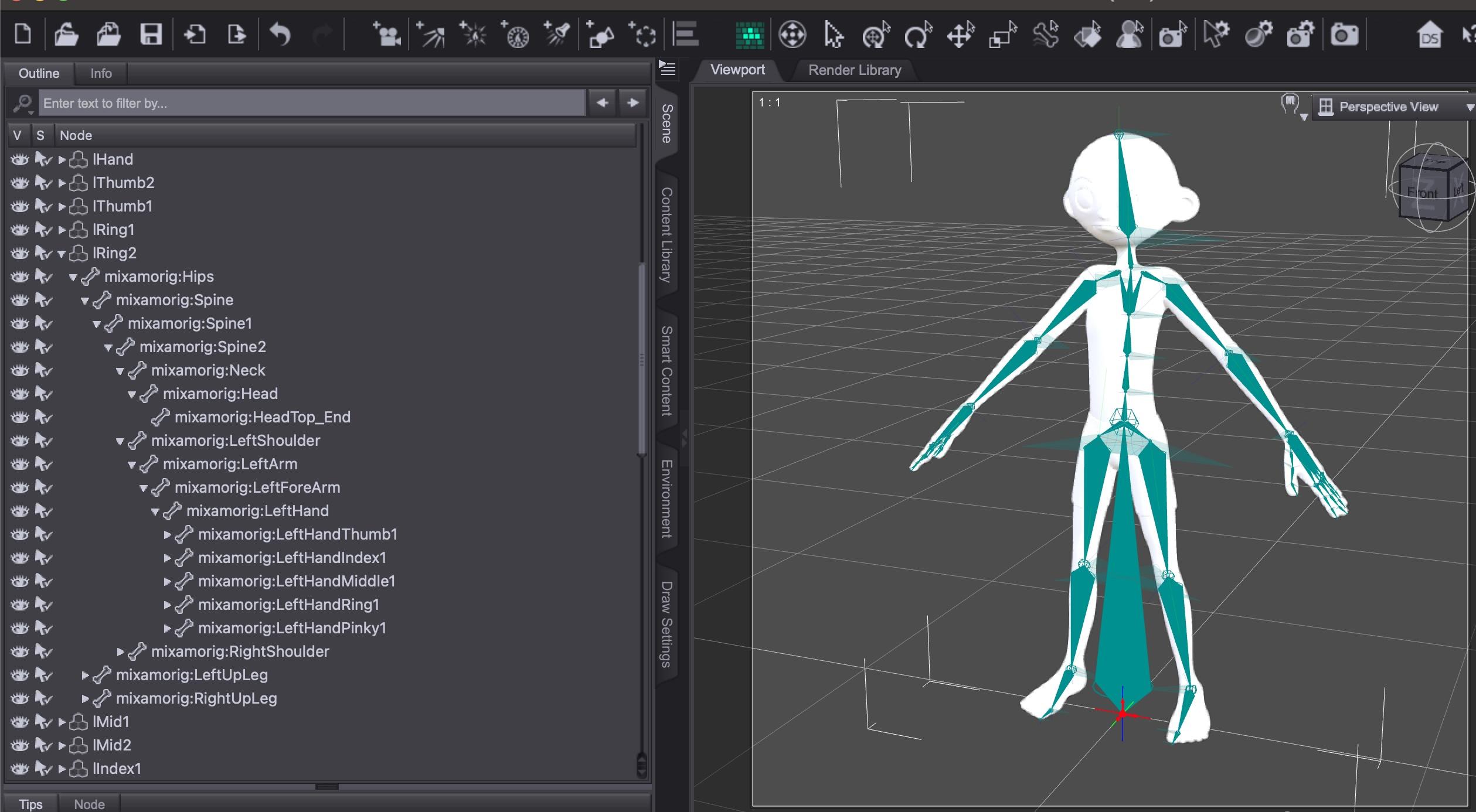Collapse the mixamorig:LeftHand node
Image resolution: width=1476 pixels, height=812 pixels.
(x=155, y=511)
